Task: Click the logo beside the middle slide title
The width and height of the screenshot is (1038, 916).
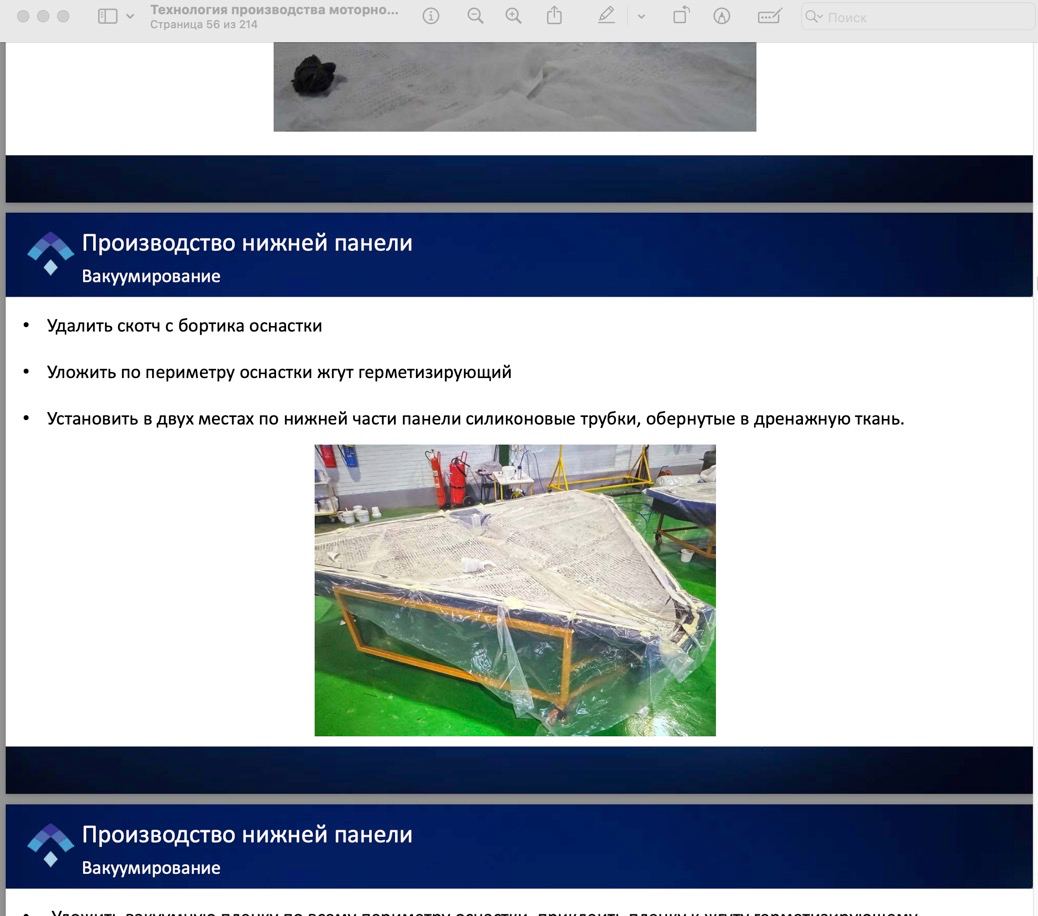Action: 50,253
